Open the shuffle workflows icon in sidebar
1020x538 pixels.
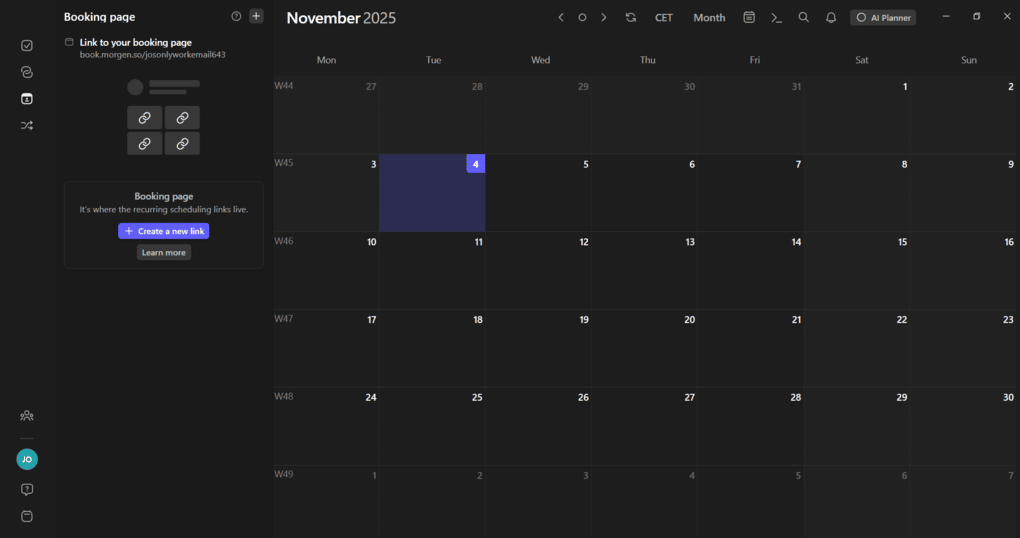[27, 126]
